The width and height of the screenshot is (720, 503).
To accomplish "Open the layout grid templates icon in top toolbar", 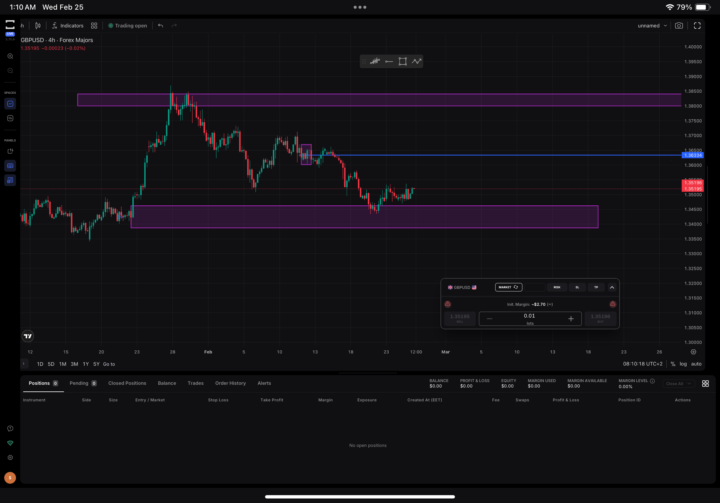I will 94,26.
